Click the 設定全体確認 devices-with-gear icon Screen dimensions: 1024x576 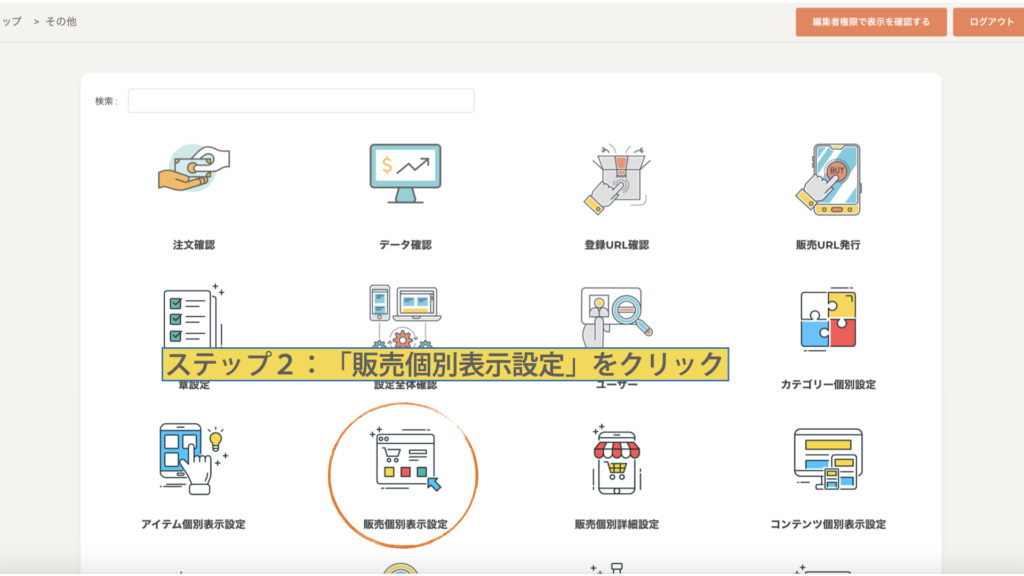pyautogui.click(x=404, y=316)
